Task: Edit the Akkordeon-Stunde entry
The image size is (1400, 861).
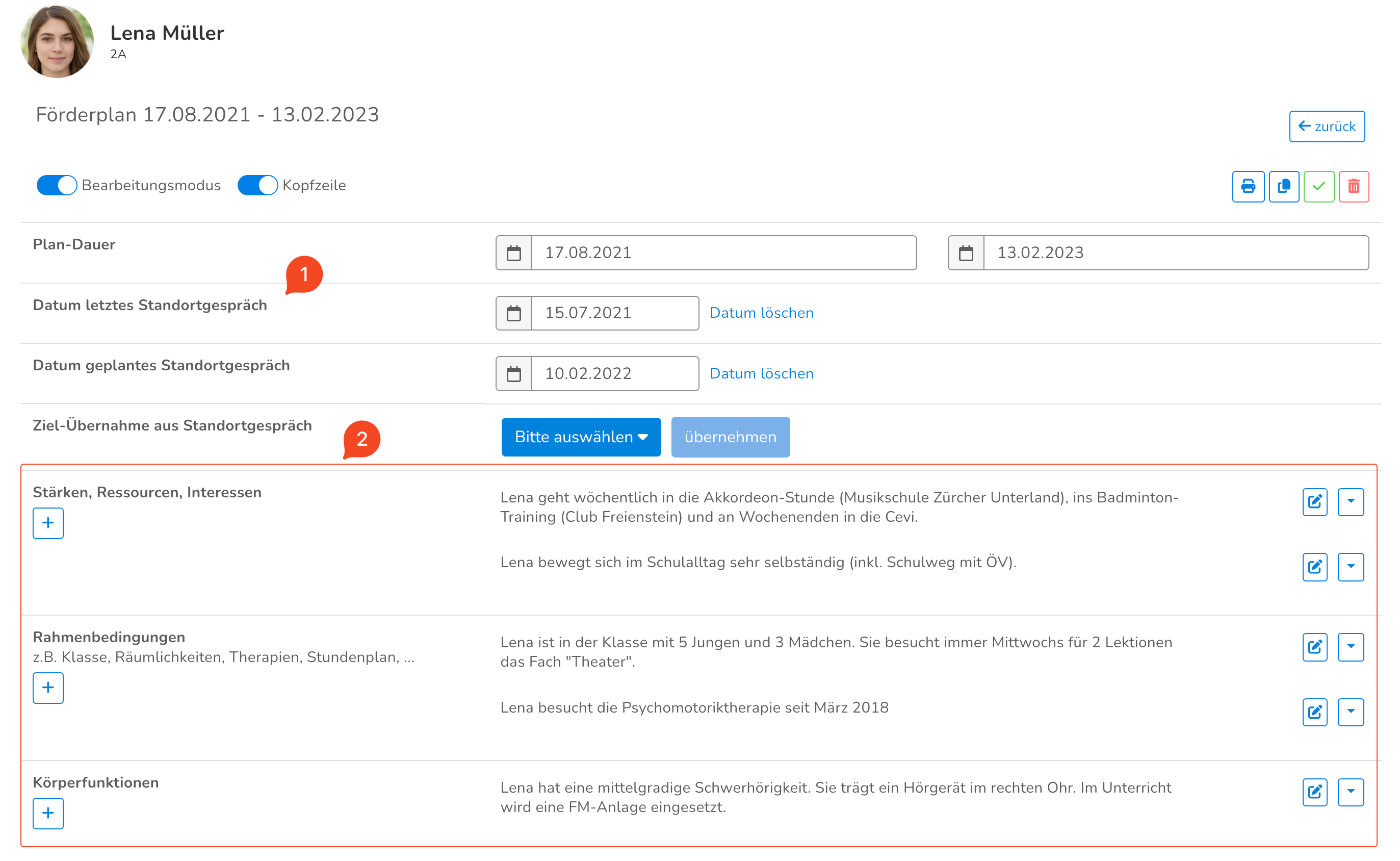Action: click(x=1314, y=502)
